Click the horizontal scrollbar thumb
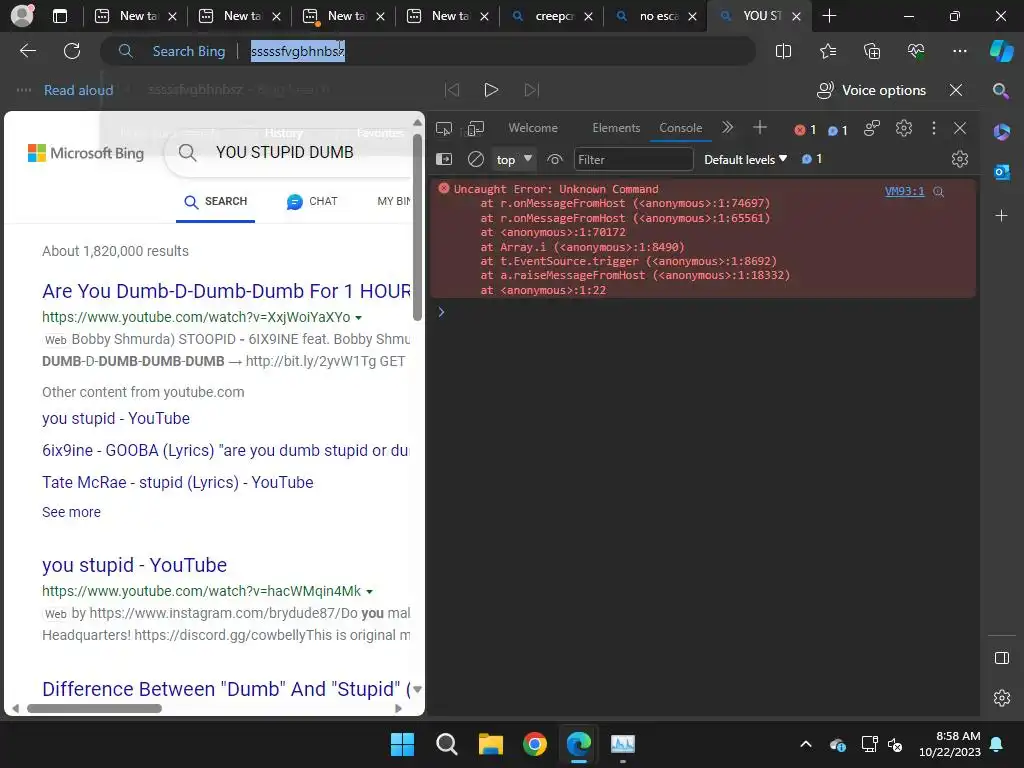1024x768 pixels. [x=94, y=708]
